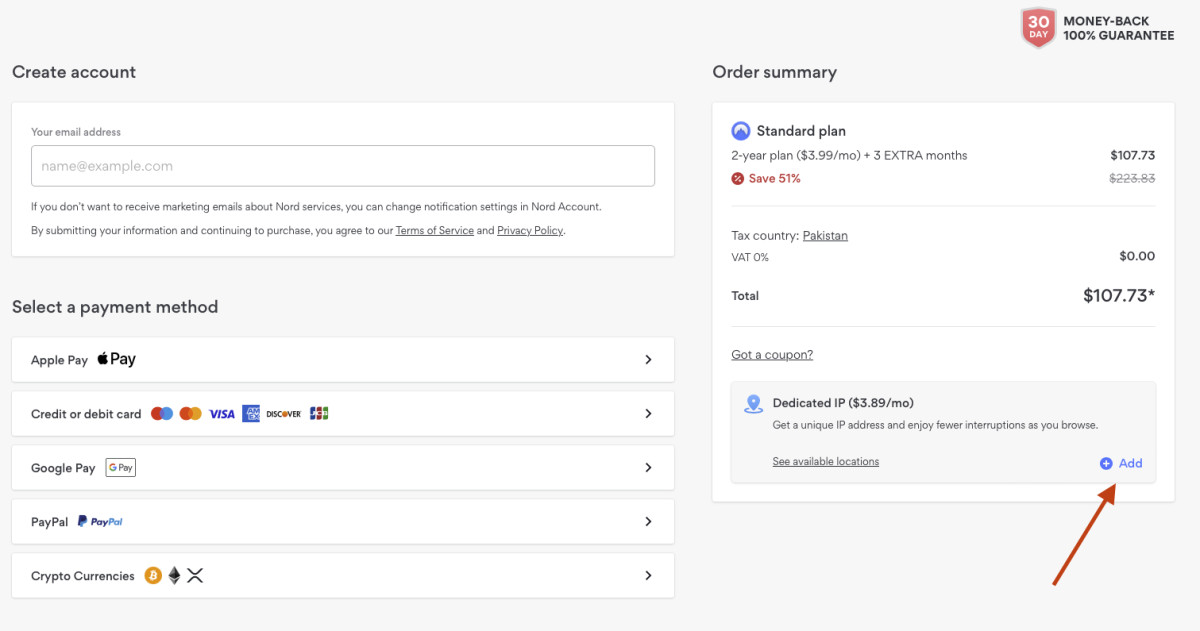This screenshot has width=1200, height=631.
Task: Click the XRP crypto icon
Action: coord(195,575)
